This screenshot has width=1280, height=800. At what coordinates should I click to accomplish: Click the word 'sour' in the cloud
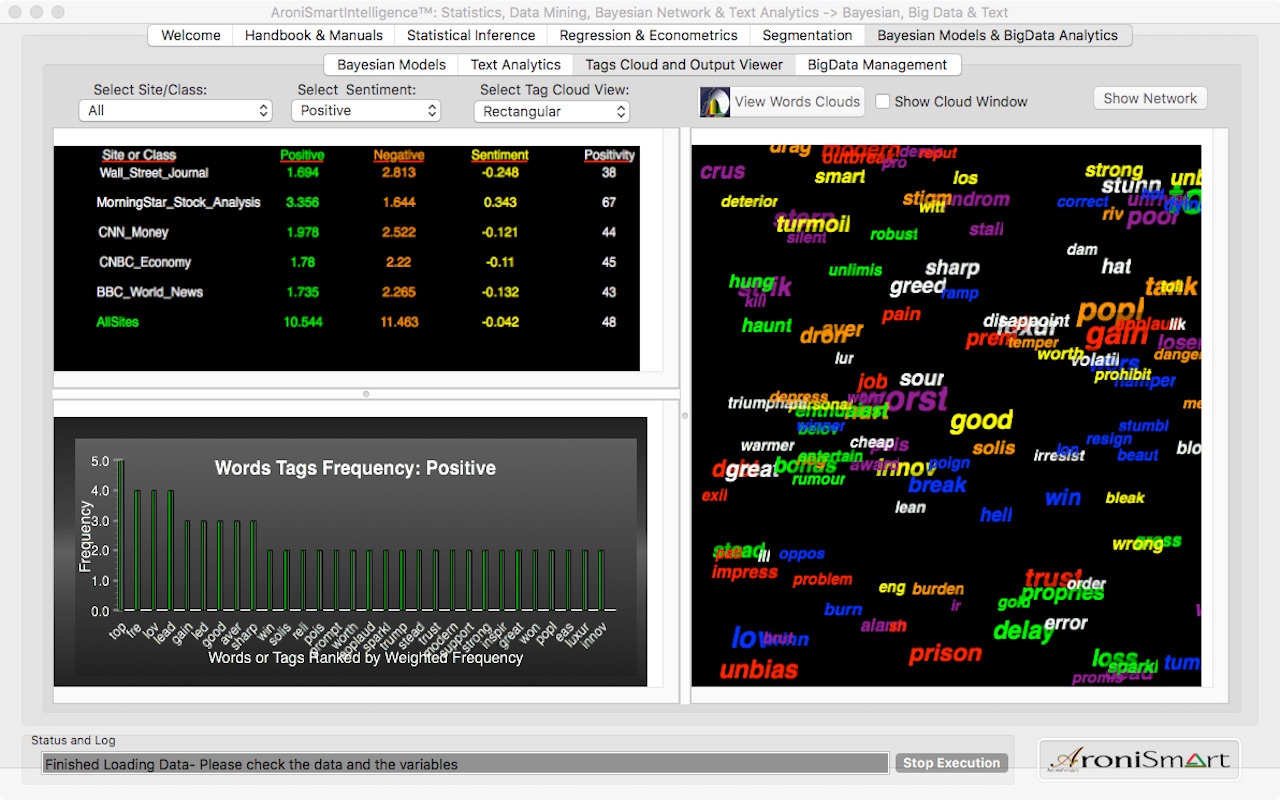(921, 379)
